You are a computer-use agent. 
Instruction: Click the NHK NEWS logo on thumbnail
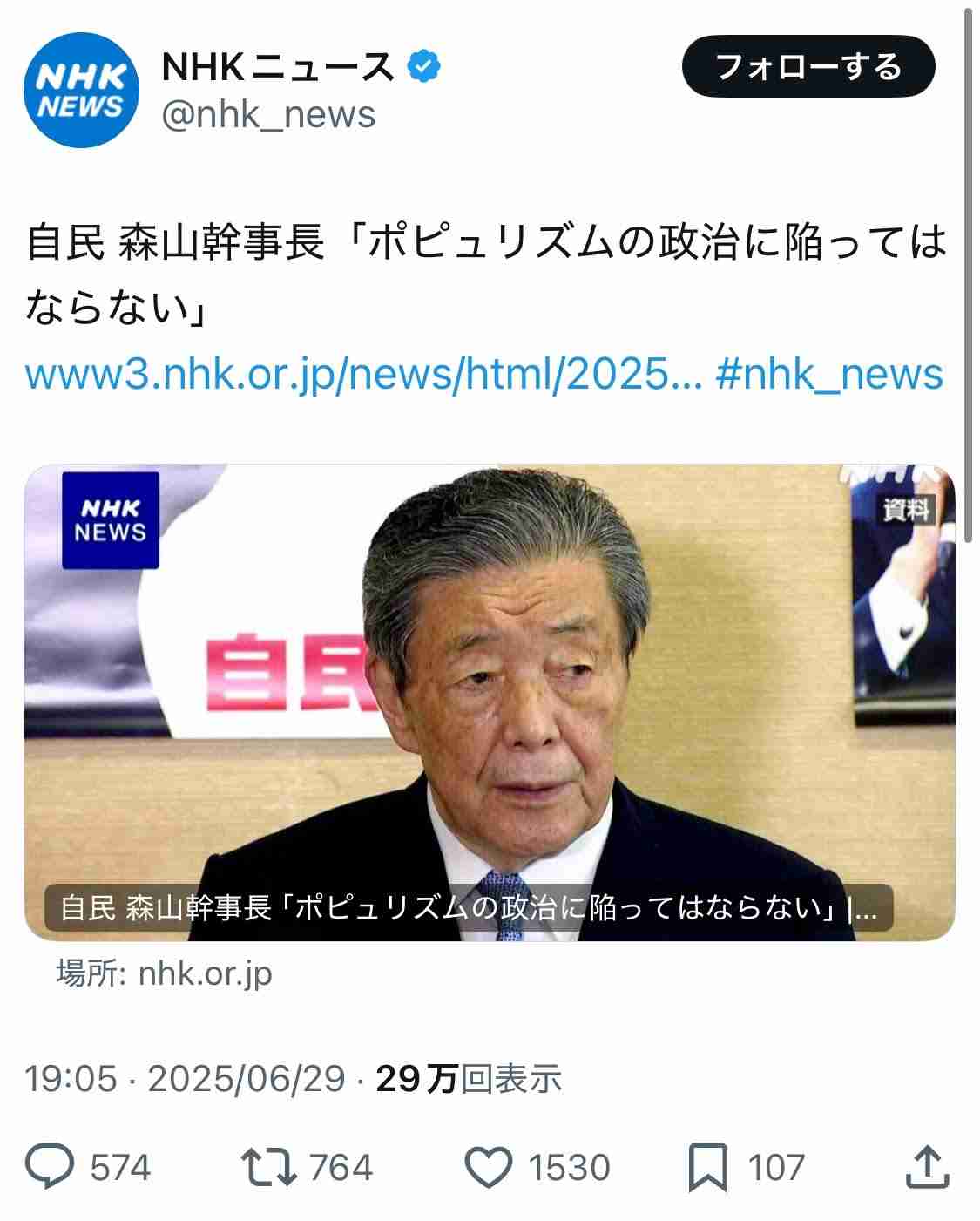point(111,520)
